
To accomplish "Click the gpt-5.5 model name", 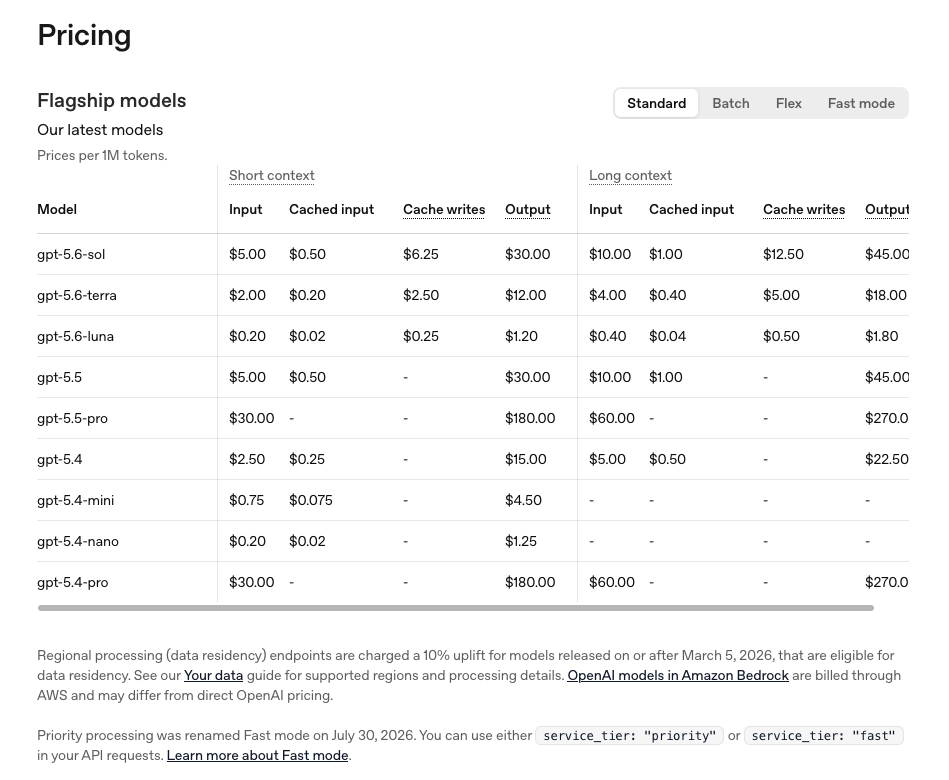I will (59, 378).
